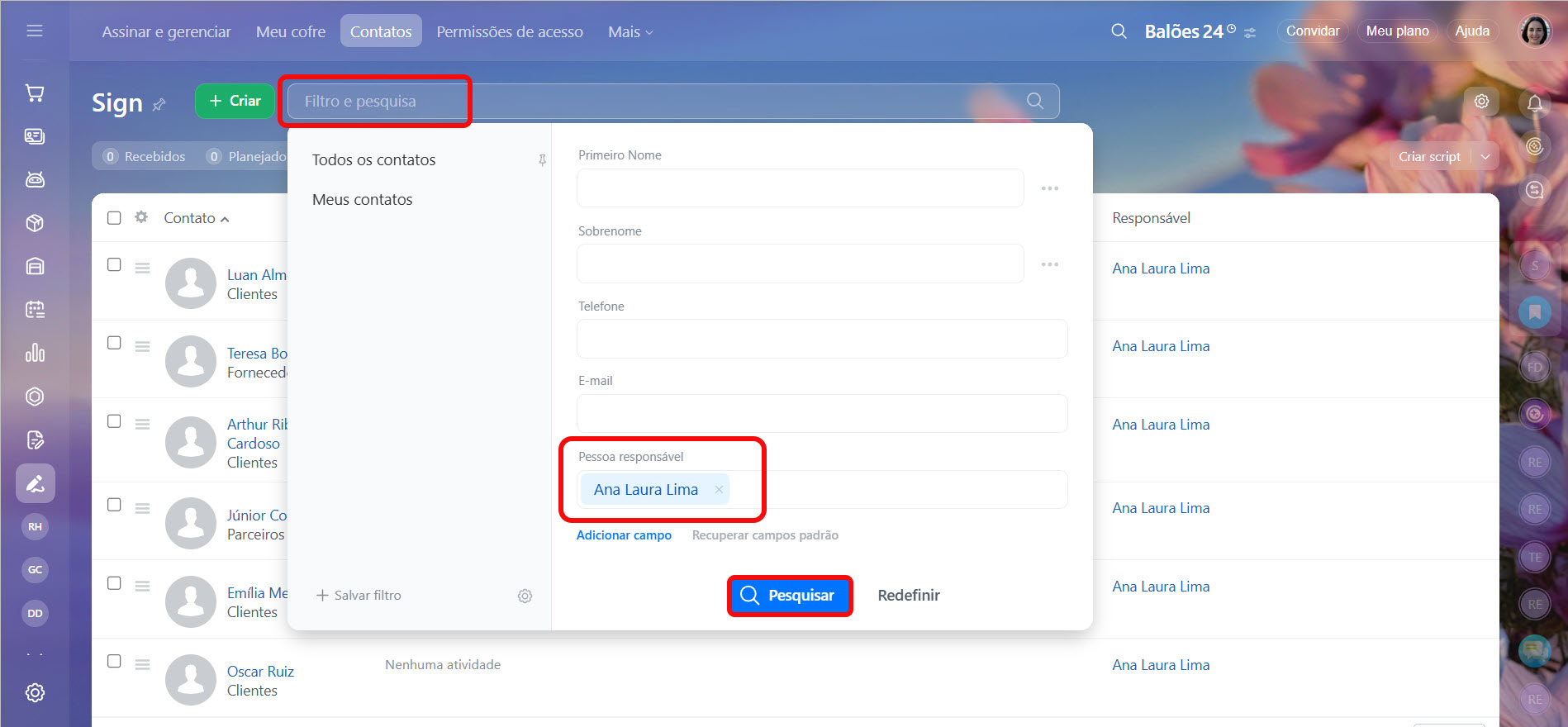Click the global search magnifier in top bar
This screenshot has height=727, width=1568.
click(1119, 31)
